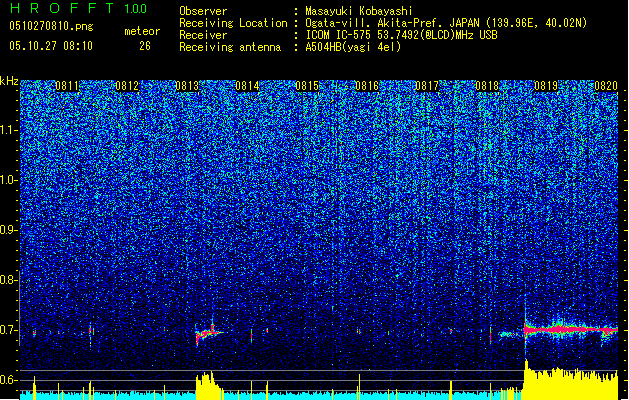The height and width of the screenshot is (400, 629).
Task: Click the meteor count value 26
Action: pyautogui.click(x=145, y=46)
